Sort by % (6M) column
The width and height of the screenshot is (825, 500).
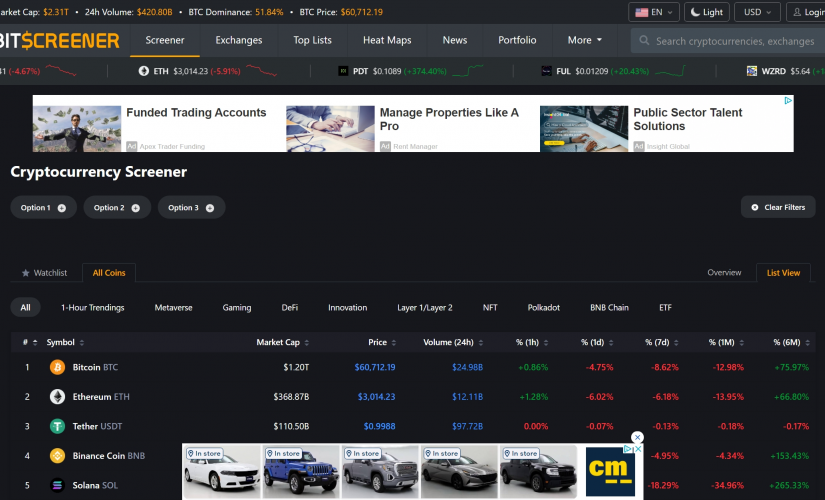pyautogui.click(x=791, y=343)
